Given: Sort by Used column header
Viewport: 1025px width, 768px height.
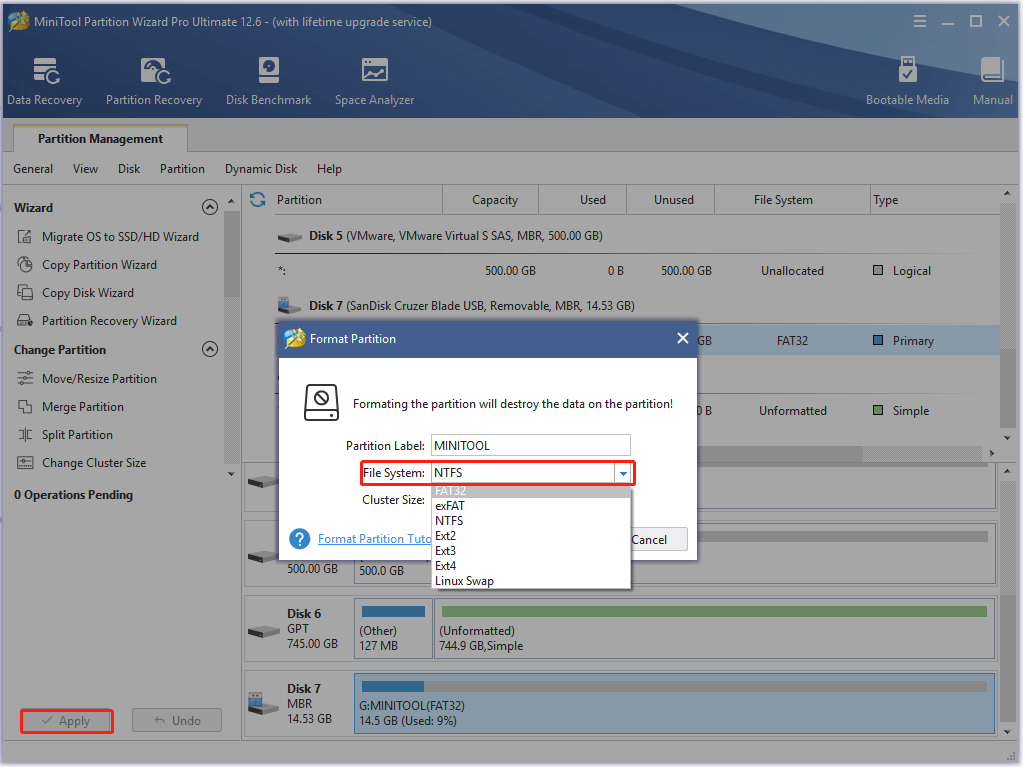Looking at the screenshot, I should (583, 199).
